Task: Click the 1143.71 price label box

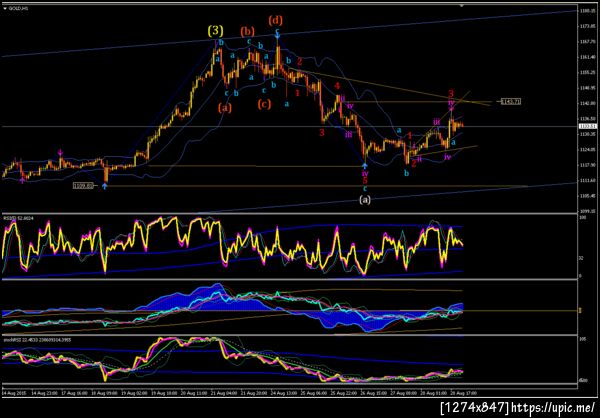Action: (x=511, y=101)
